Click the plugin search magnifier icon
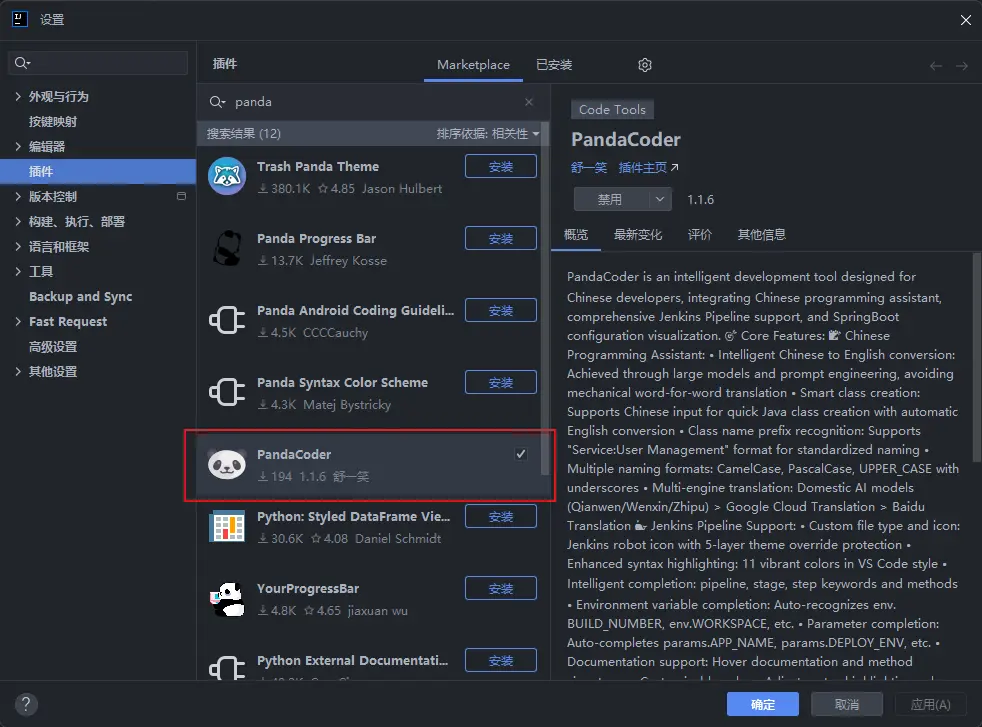This screenshot has width=982, height=727. pyautogui.click(x=217, y=101)
